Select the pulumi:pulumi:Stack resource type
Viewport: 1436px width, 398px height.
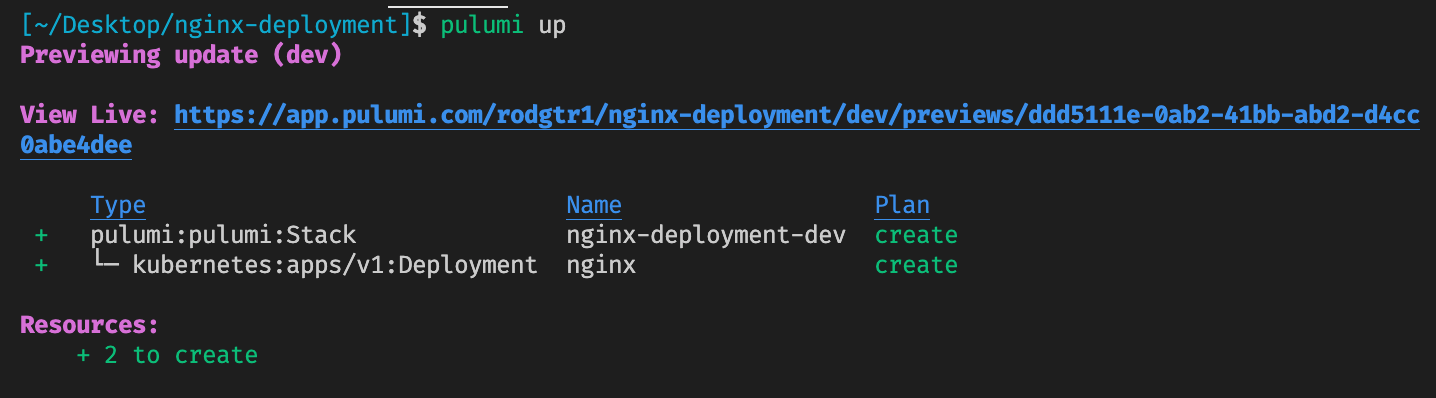click(x=223, y=235)
